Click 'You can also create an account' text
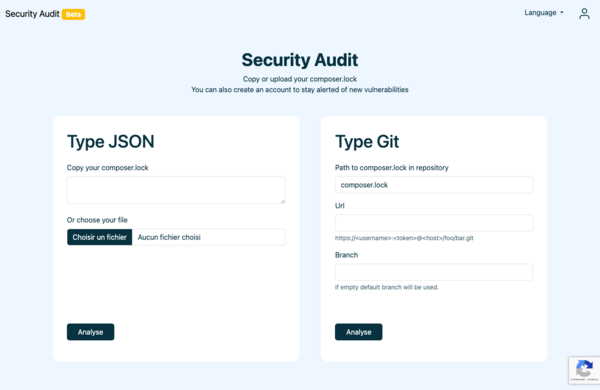 pyautogui.click(x=300, y=90)
